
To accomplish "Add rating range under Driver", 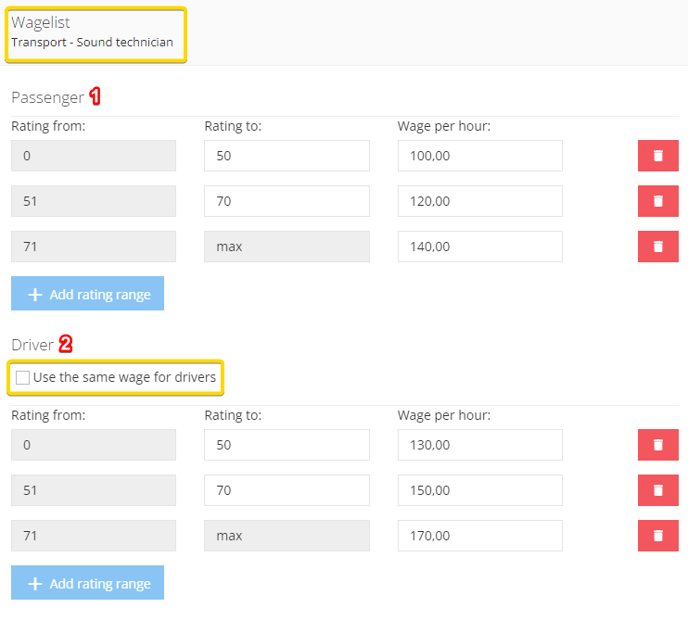I will (87, 583).
